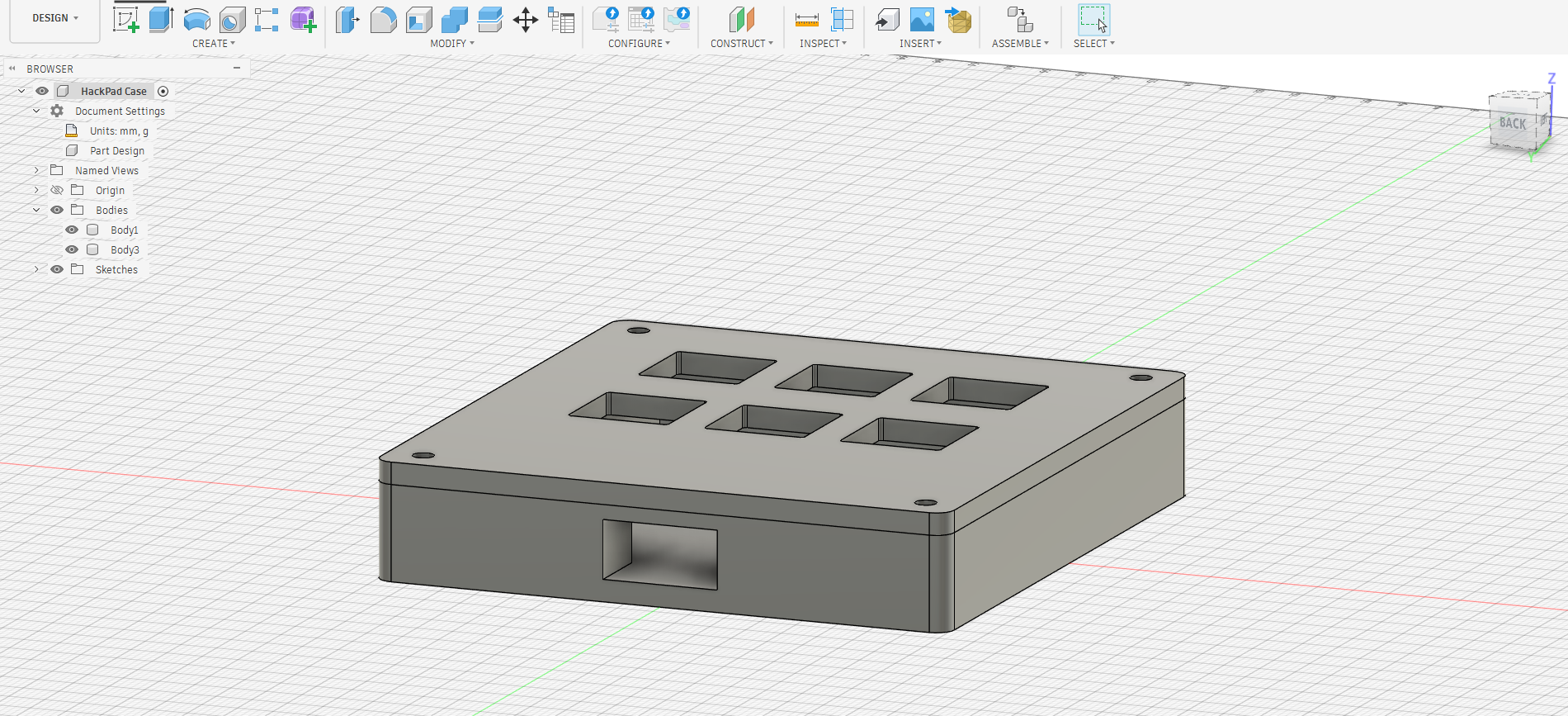Hide Body1 using its eye icon
1568x716 pixels.
coord(72,230)
